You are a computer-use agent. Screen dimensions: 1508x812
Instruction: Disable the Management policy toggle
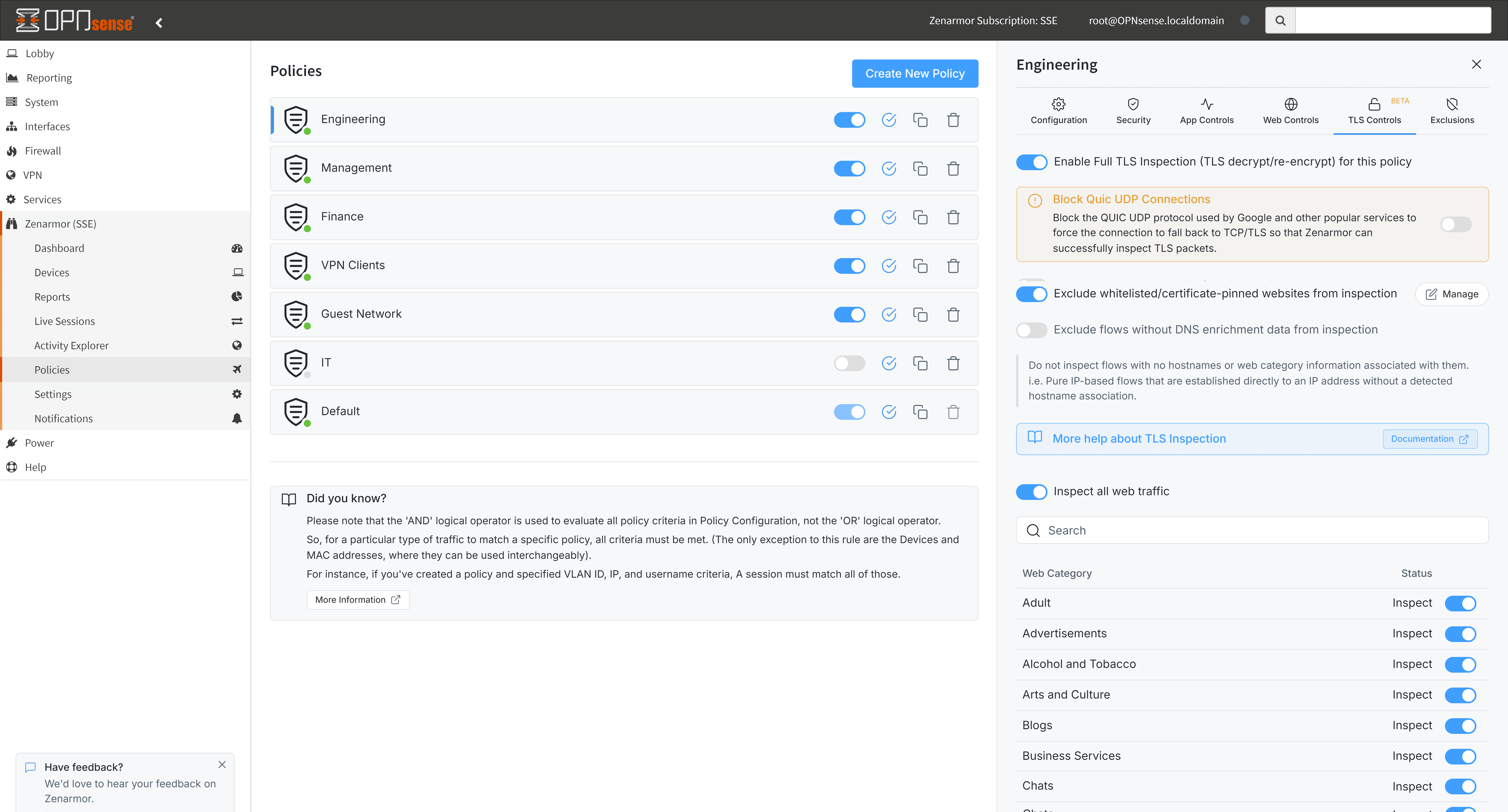point(849,168)
